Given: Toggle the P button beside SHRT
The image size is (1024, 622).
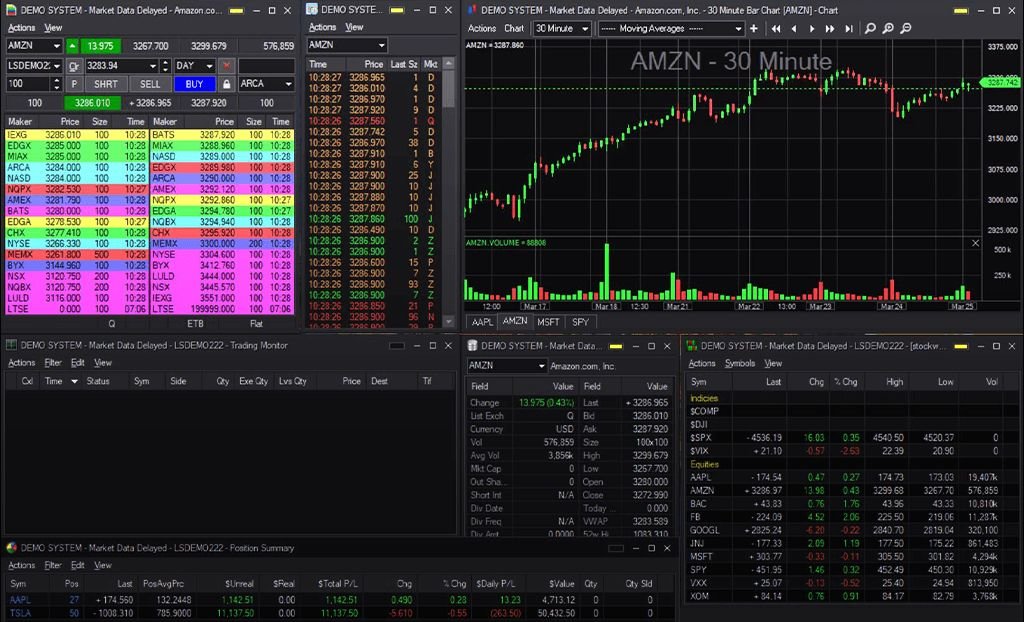Looking at the screenshot, I should pos(75,84).
